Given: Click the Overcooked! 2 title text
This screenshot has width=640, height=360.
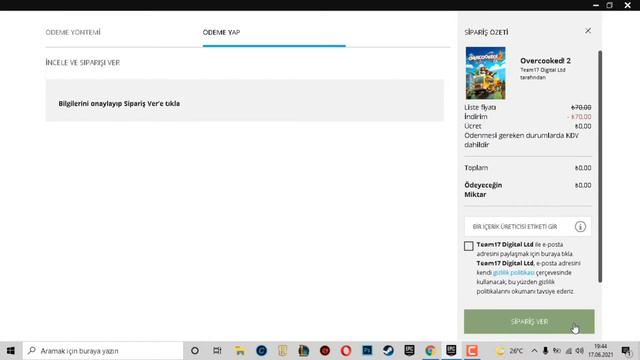Looking at the screenshot, I should pyautogui.click(x=545, y=61).
